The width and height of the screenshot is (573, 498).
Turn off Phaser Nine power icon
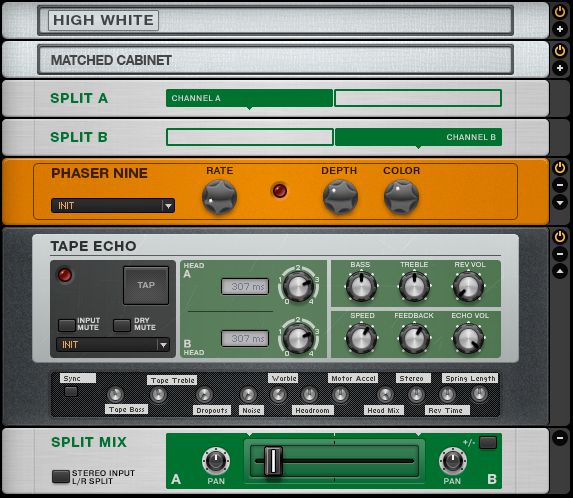[559, 168]
